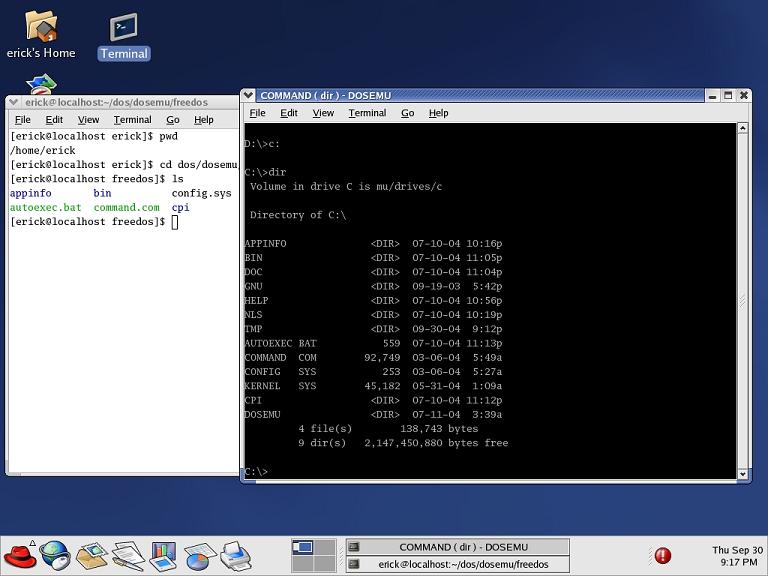The width and height of the screenshot is (768, 576).
Task: Launch the web browser globe icon in panel
Action: coord(55,555)
